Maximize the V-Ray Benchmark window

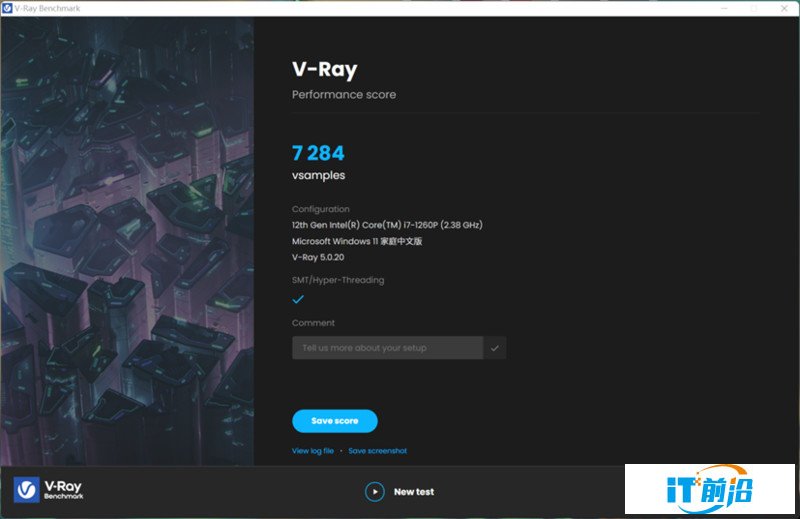754,8
